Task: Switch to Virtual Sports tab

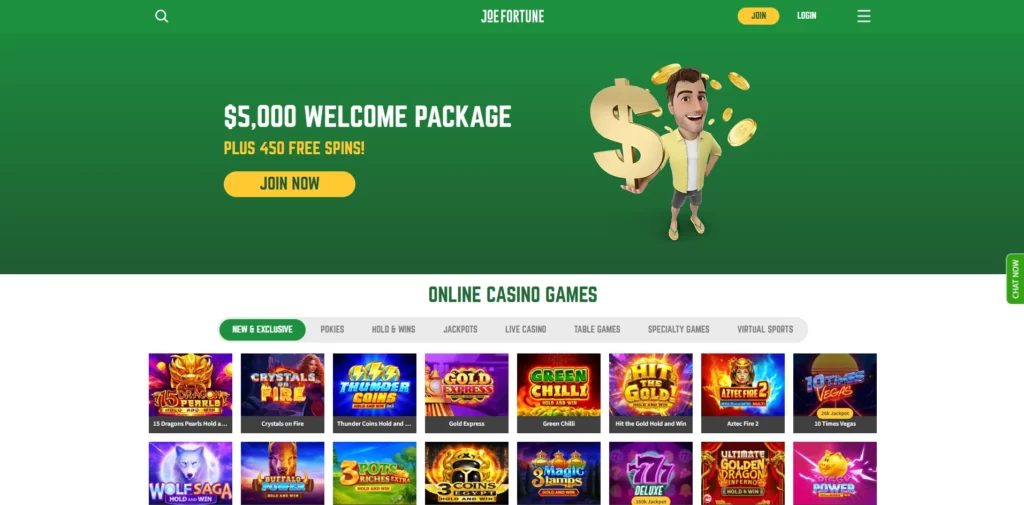Action: click(x=765, y=329)
